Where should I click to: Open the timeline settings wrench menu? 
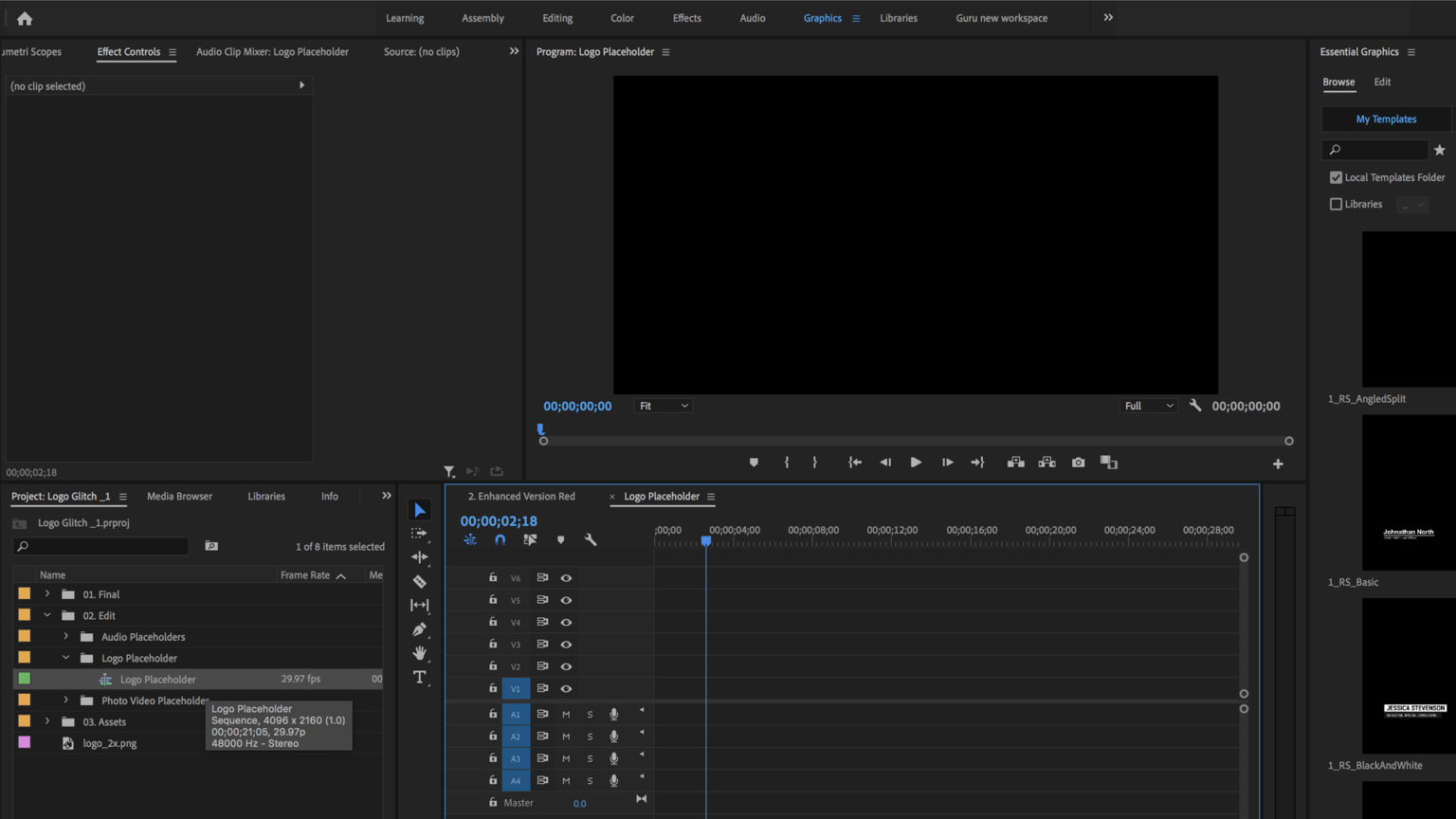coord(591,538)
